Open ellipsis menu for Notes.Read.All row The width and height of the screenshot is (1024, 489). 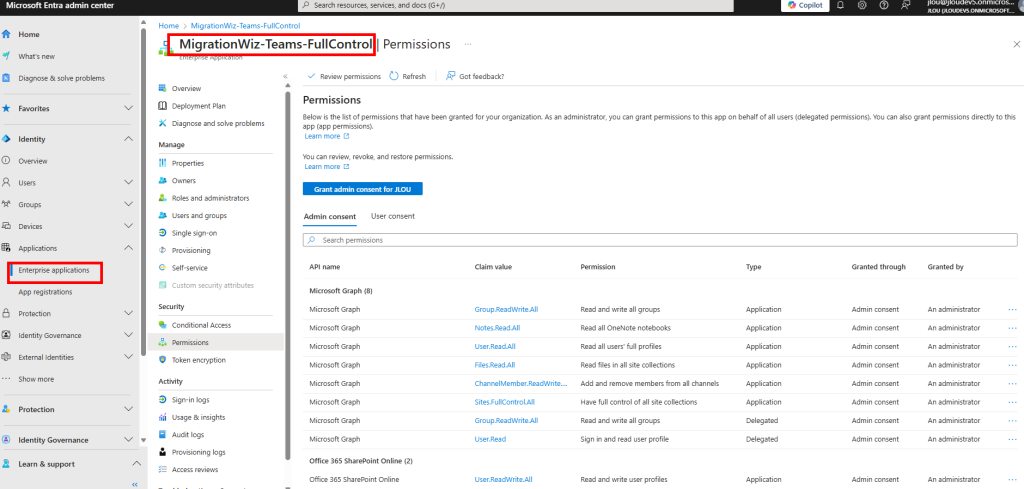[x=1013, y=328]
